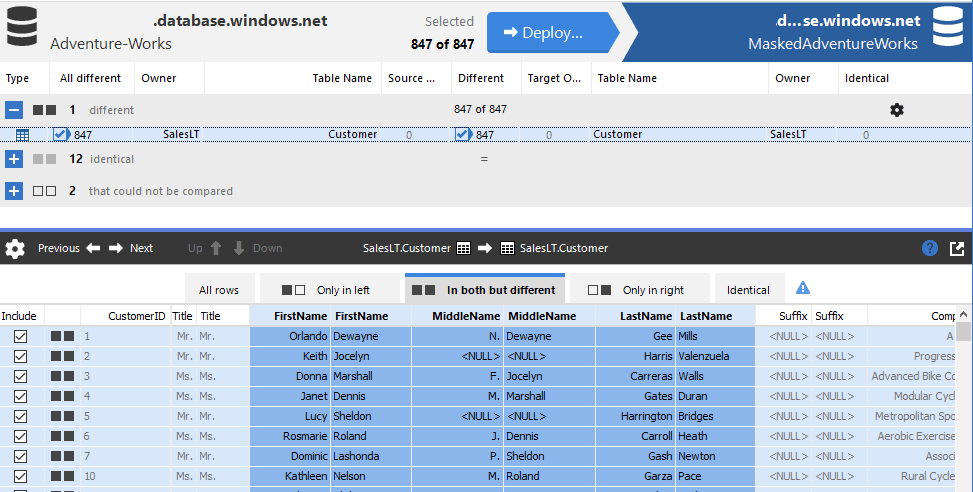Click the difference squares icon in row 5
Viewport: 973px width, 492px height.
point(63,416)
